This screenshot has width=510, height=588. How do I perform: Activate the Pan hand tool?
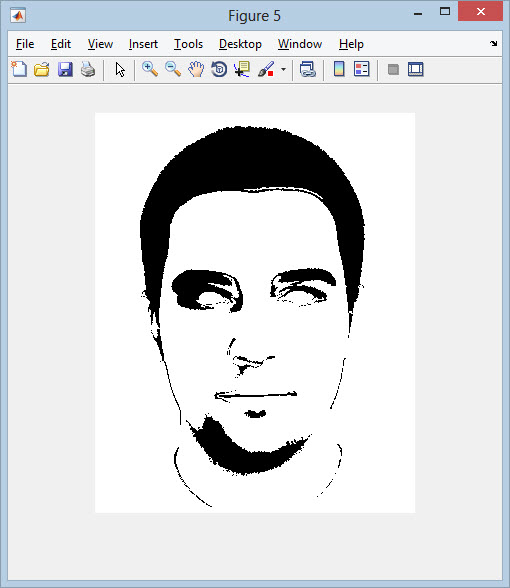click(x=196, y=69)
